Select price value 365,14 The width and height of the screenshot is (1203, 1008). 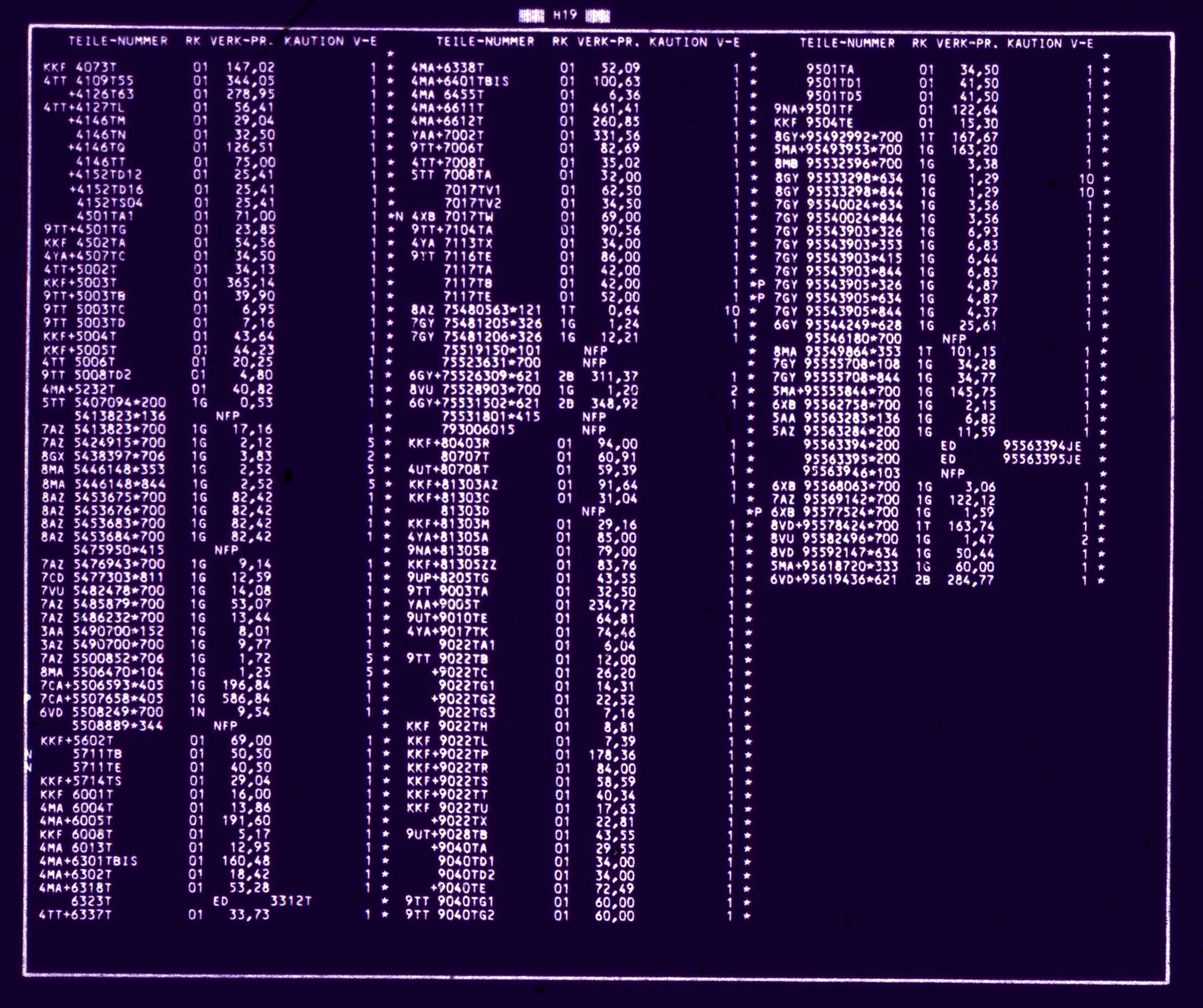251,283
